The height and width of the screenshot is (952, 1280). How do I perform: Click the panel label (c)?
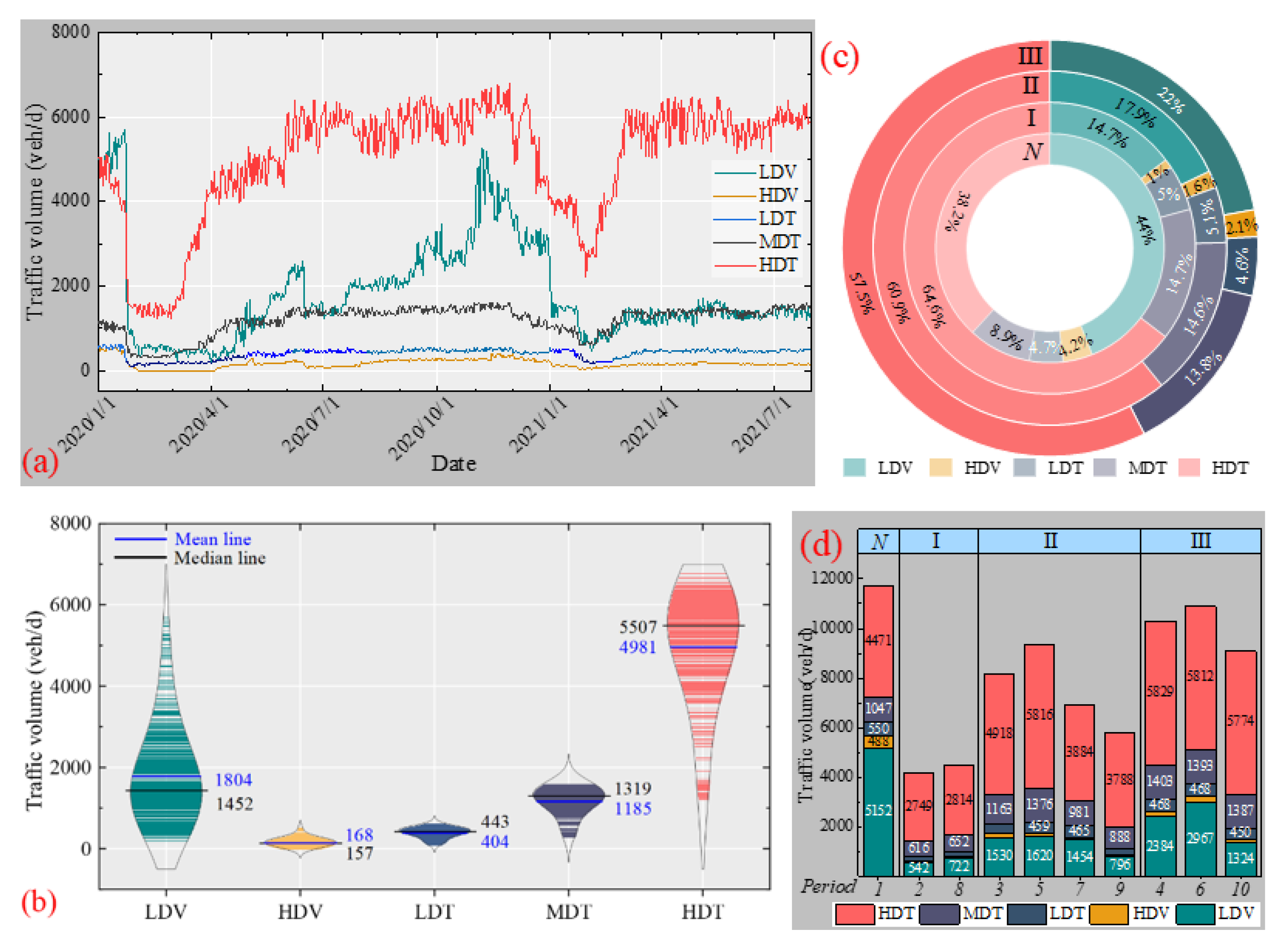tap(839, 58)
